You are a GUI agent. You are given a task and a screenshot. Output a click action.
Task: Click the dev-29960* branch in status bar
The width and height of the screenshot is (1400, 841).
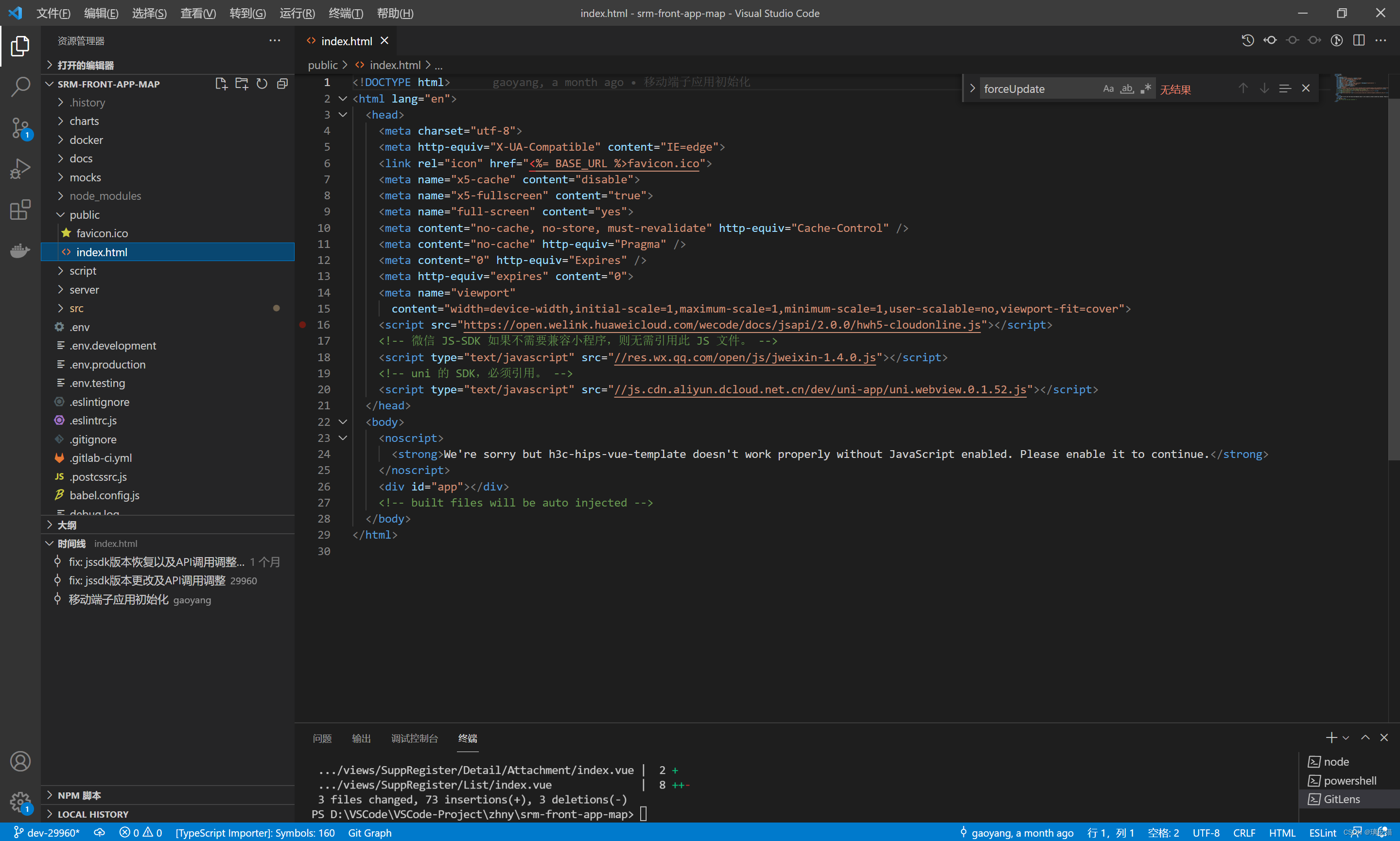click(x=47, y=833)
